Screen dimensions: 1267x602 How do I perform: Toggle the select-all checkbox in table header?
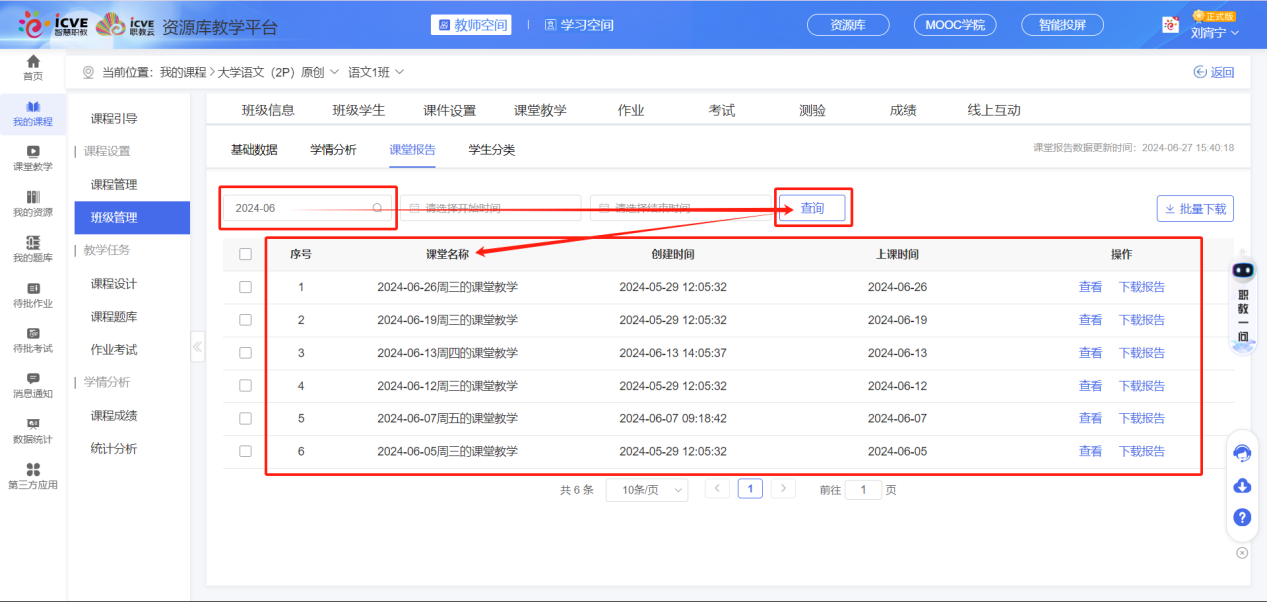pyautogui.click(x=245, y=255)
